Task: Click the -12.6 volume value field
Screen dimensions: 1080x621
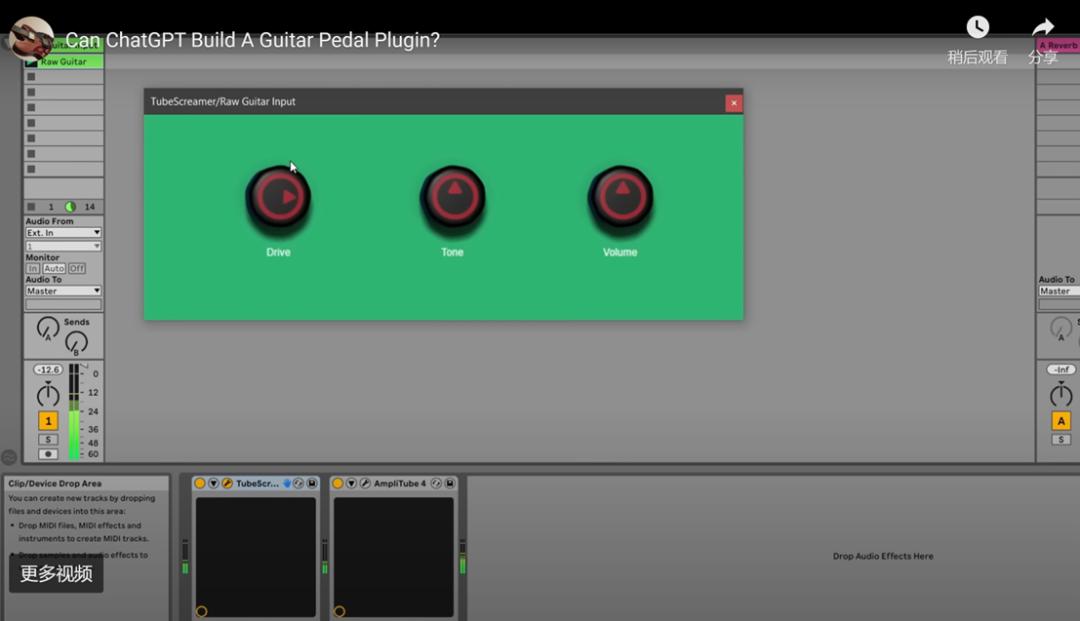Action: coord(48,370)
